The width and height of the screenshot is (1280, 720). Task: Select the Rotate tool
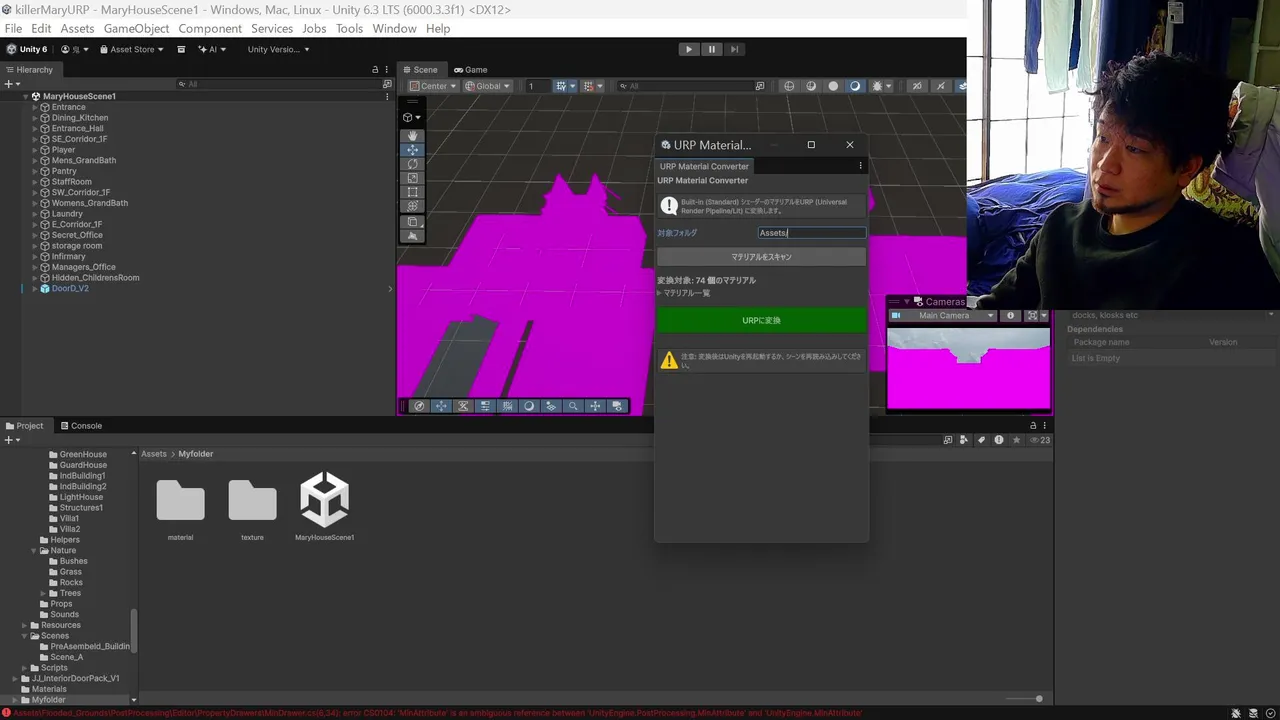(412, 164)
